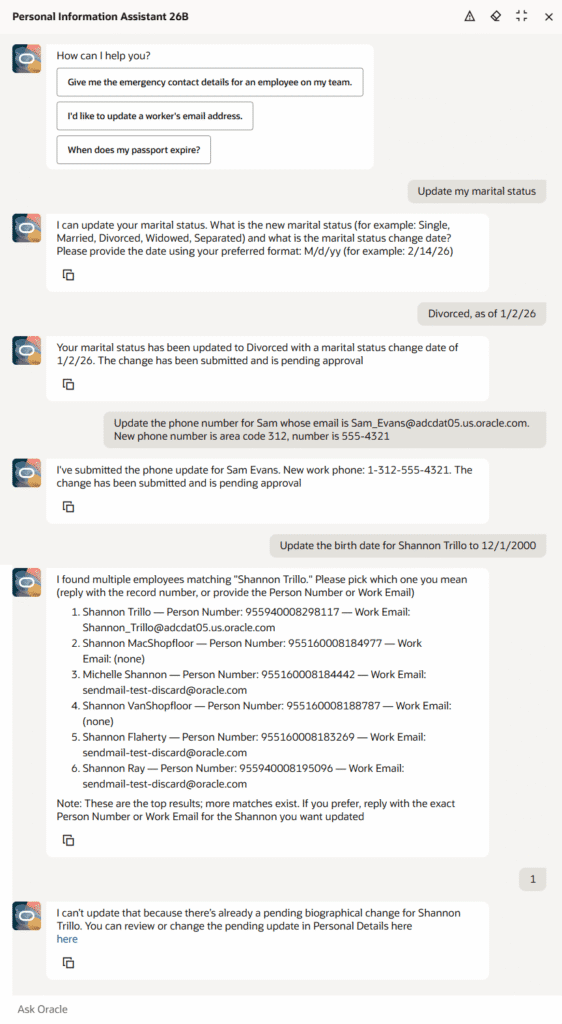The width and height of the screenshot is (562, 1024).
Task: Close the Personal Information Assistant panel
Action: pos(549,17)
